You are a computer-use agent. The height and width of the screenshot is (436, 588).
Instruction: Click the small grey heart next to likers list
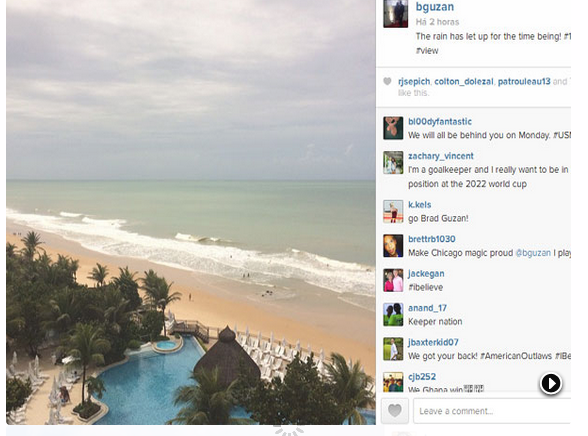(x=387, y=81)
